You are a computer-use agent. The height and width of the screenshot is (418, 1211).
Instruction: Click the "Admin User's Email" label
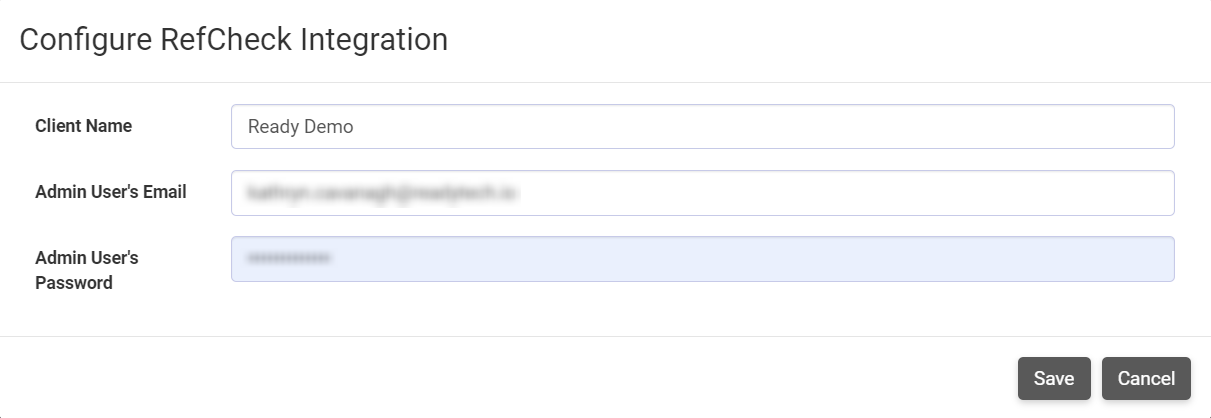point(111,192)
